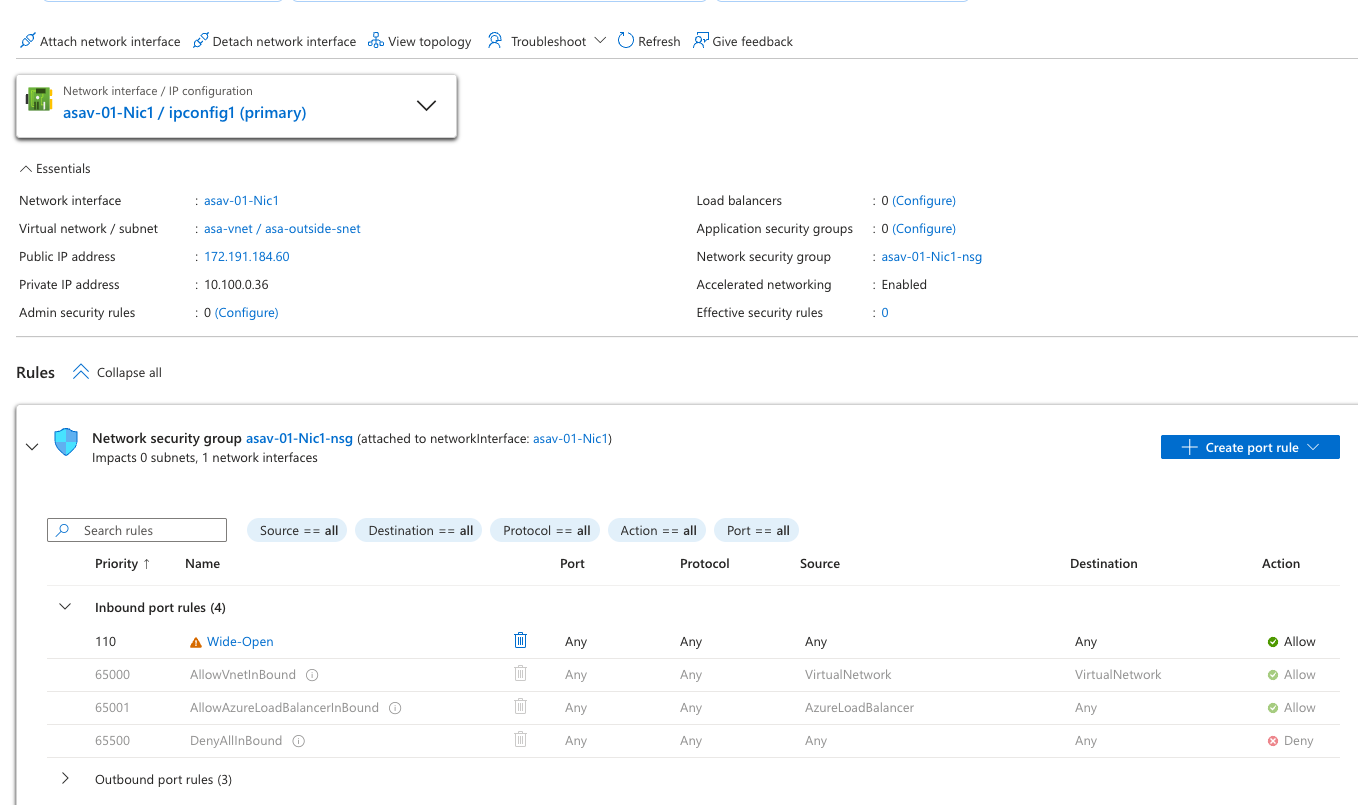Viewport: 1358px width, 805px height.
Task: Click info icon next to DenyAllInBound
Action: pyautogui.click(x=299, y=741)
